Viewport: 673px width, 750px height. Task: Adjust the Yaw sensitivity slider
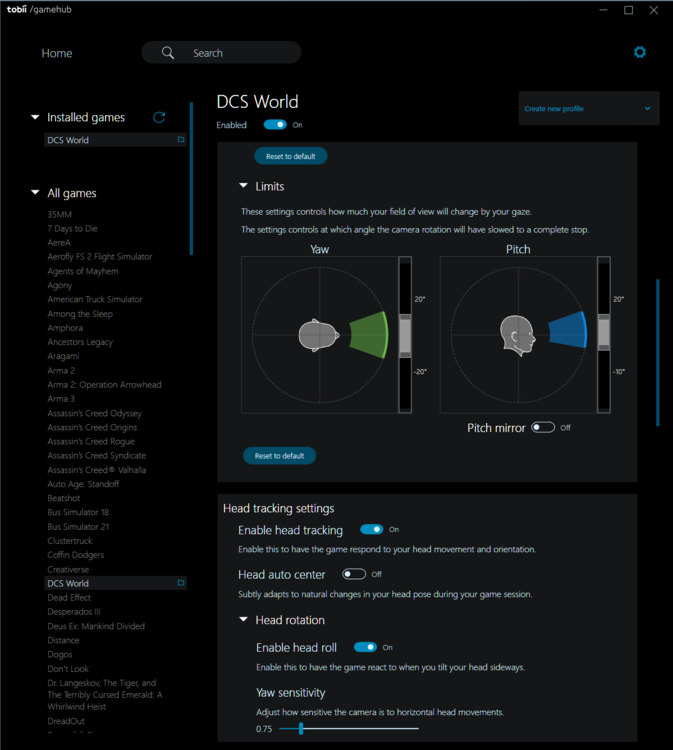click(x=301, y=729)
